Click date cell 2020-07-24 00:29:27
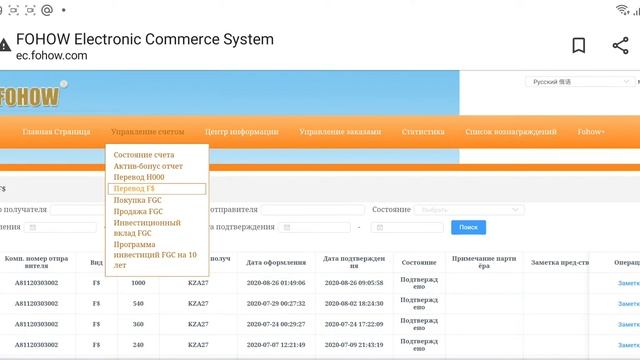 click(276, 324)
